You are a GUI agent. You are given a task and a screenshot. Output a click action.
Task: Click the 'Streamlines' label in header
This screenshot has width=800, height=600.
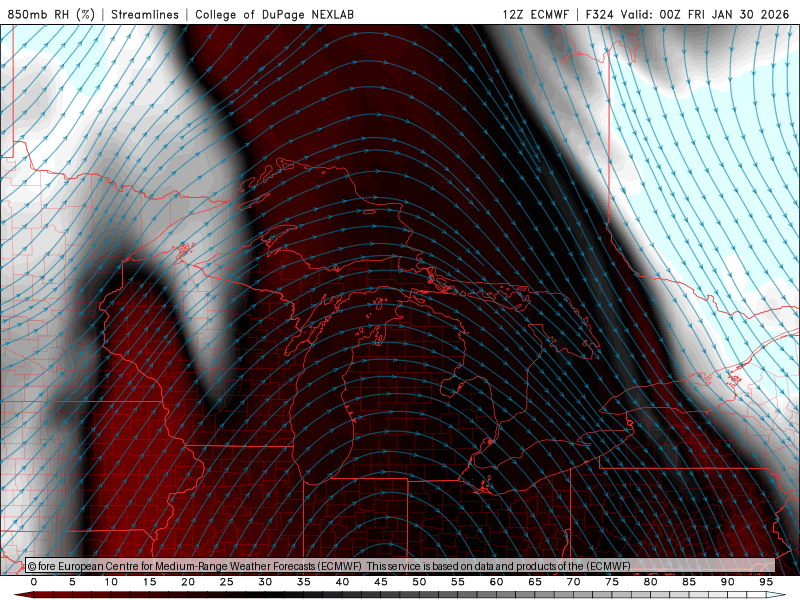point(145,14)
